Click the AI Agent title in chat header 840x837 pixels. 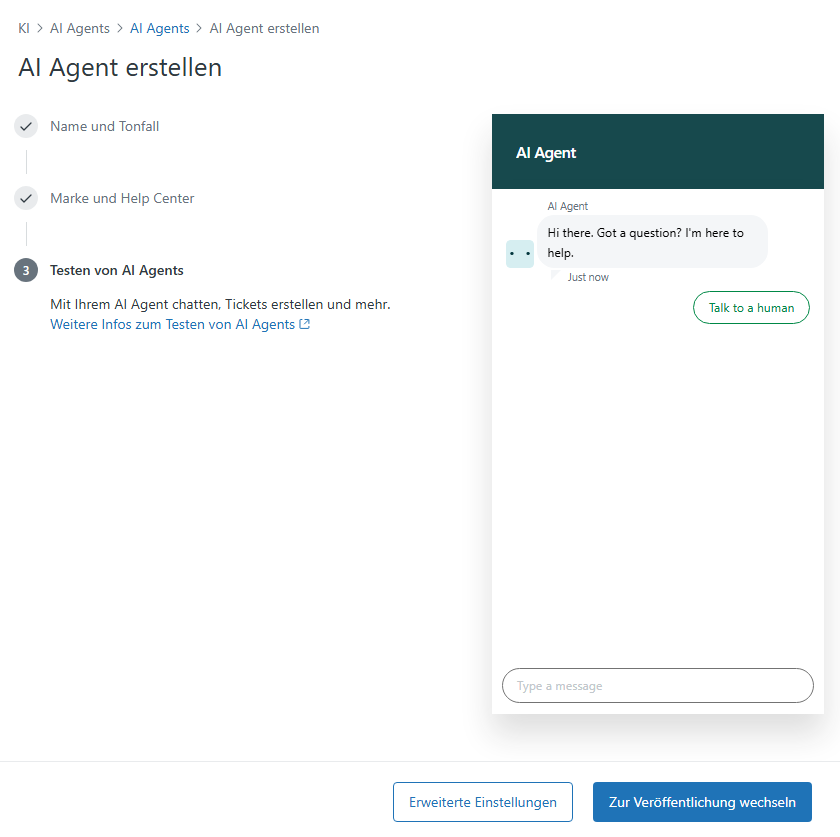click(x=546, y=153)
